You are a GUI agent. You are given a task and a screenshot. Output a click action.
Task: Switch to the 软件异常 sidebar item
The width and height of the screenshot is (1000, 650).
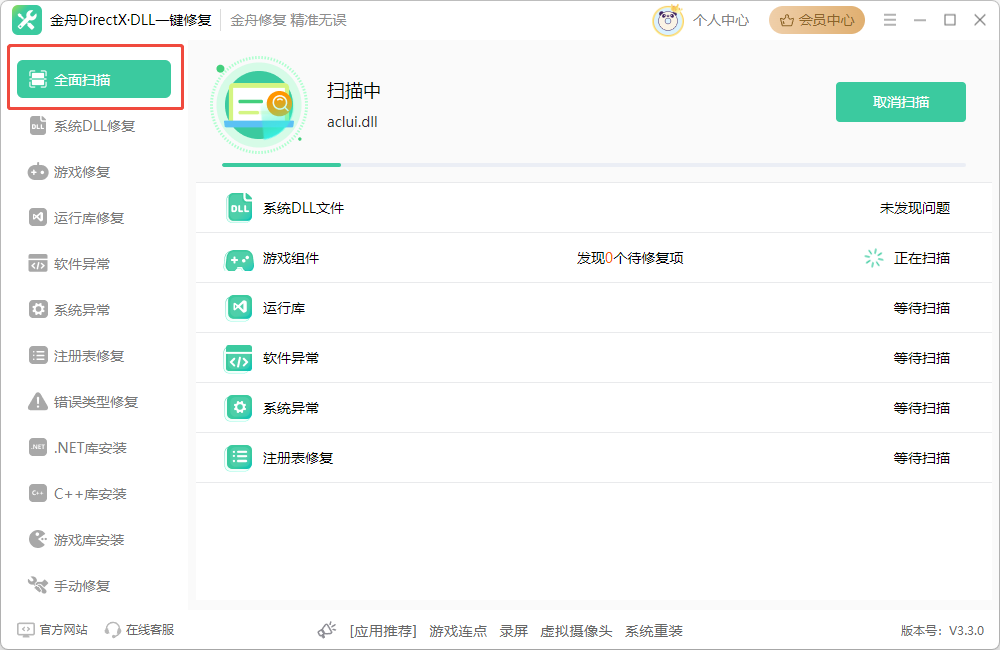point(70,263)
